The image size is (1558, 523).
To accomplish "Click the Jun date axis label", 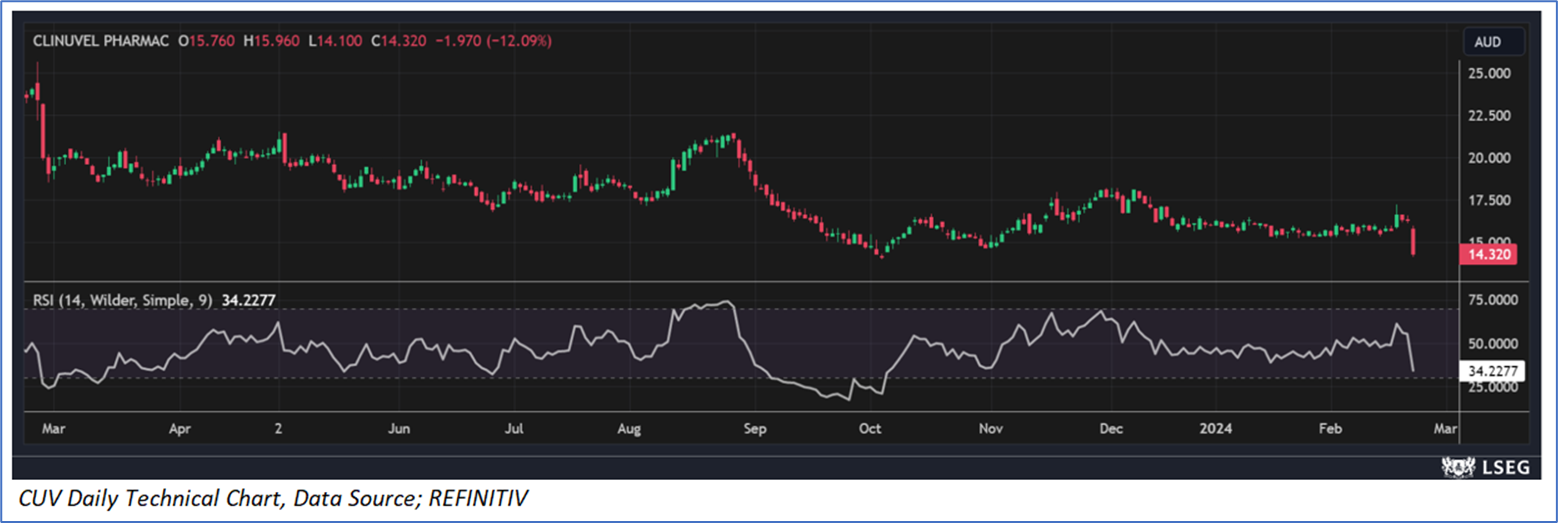I will point(399,429).
